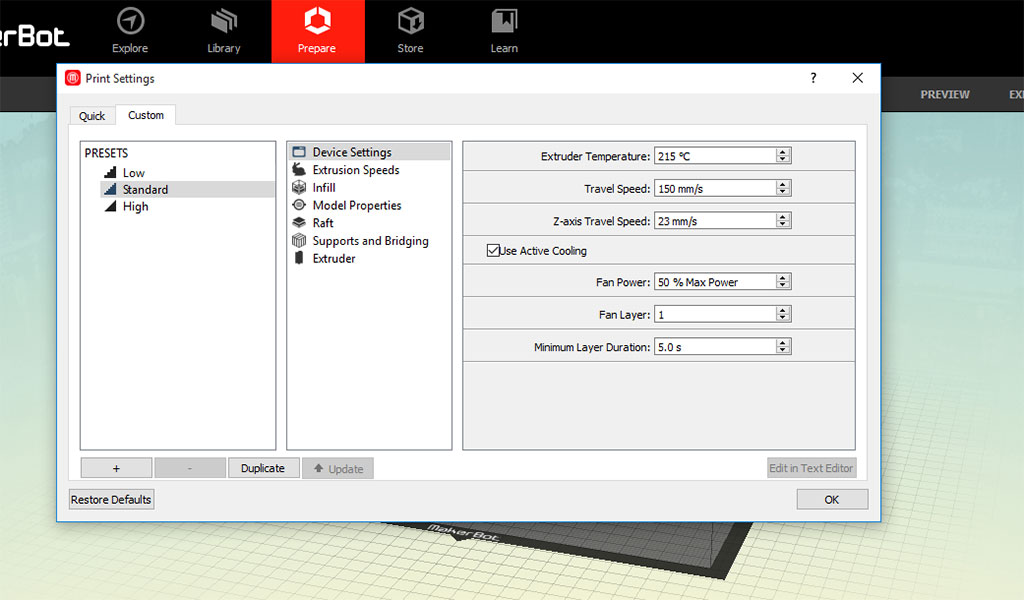This screenshot has height=600, width=1024.
Task: Switch to the Custom tab
Action: 146,115
